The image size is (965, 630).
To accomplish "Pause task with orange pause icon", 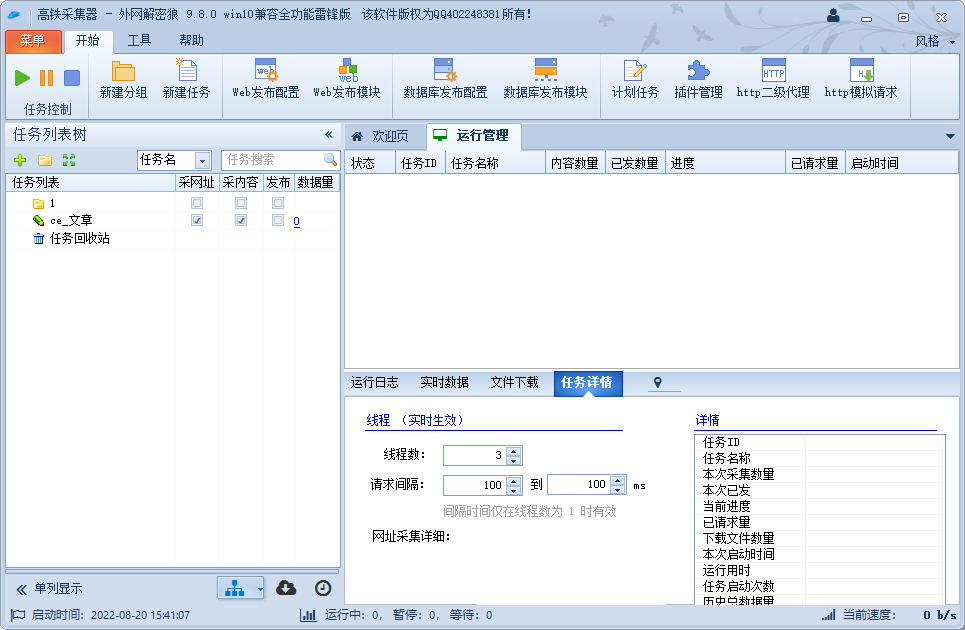I will click(47, 78).
